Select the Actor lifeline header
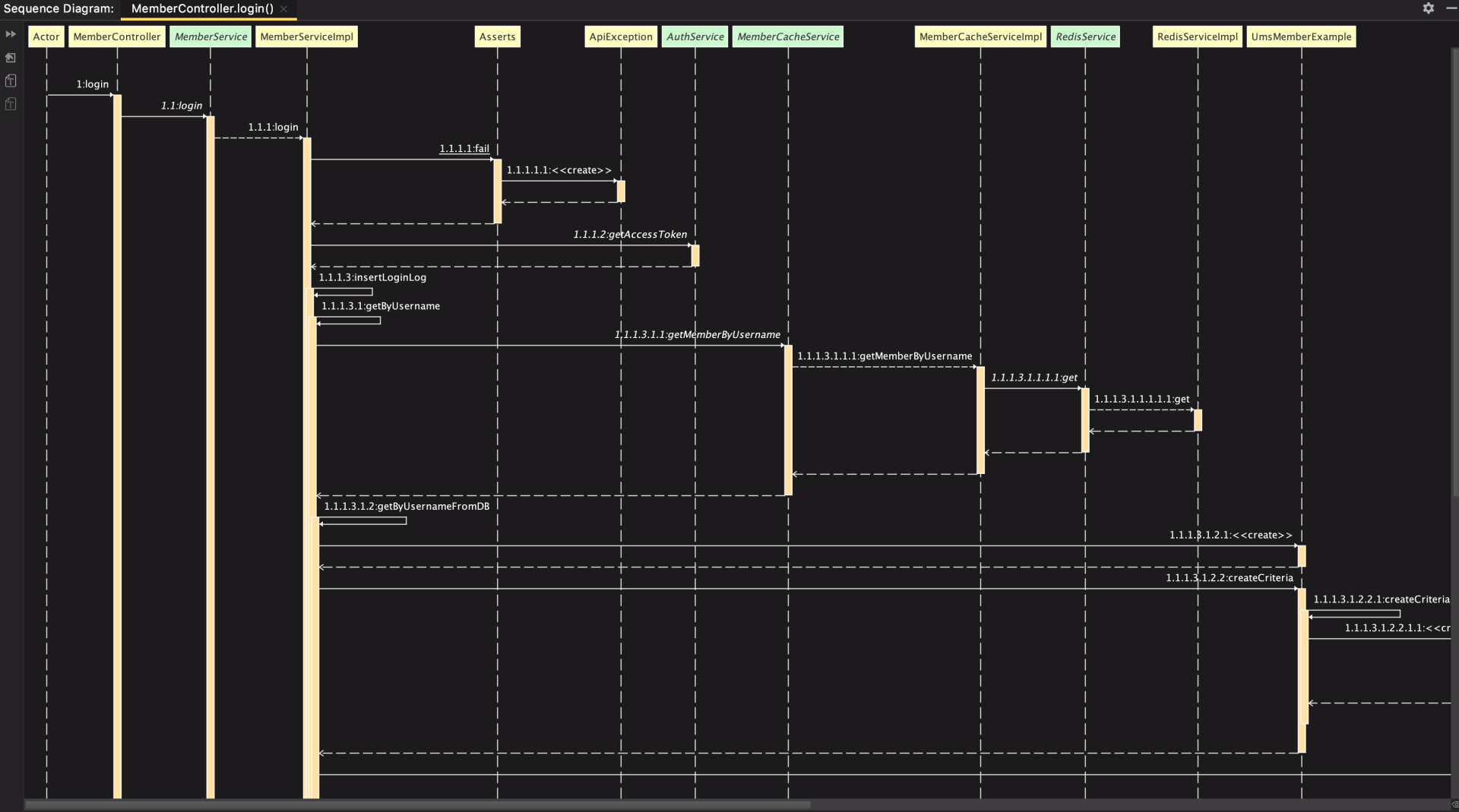The height and width of the screenshot is (812, 1459). pos(46,36)
